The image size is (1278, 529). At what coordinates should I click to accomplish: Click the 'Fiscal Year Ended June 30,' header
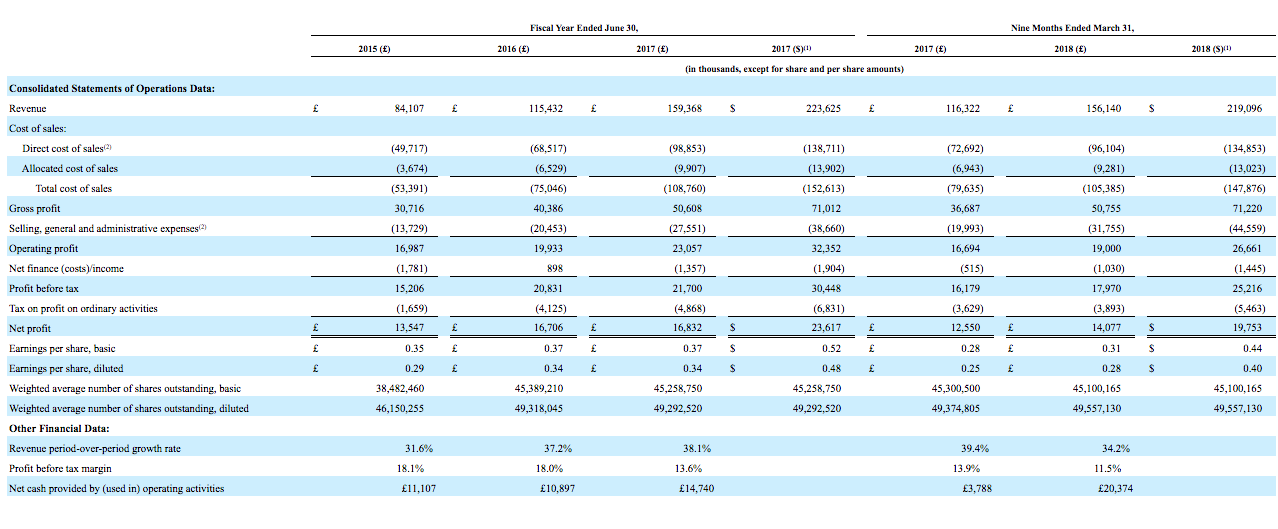click(x=583, y=28)
